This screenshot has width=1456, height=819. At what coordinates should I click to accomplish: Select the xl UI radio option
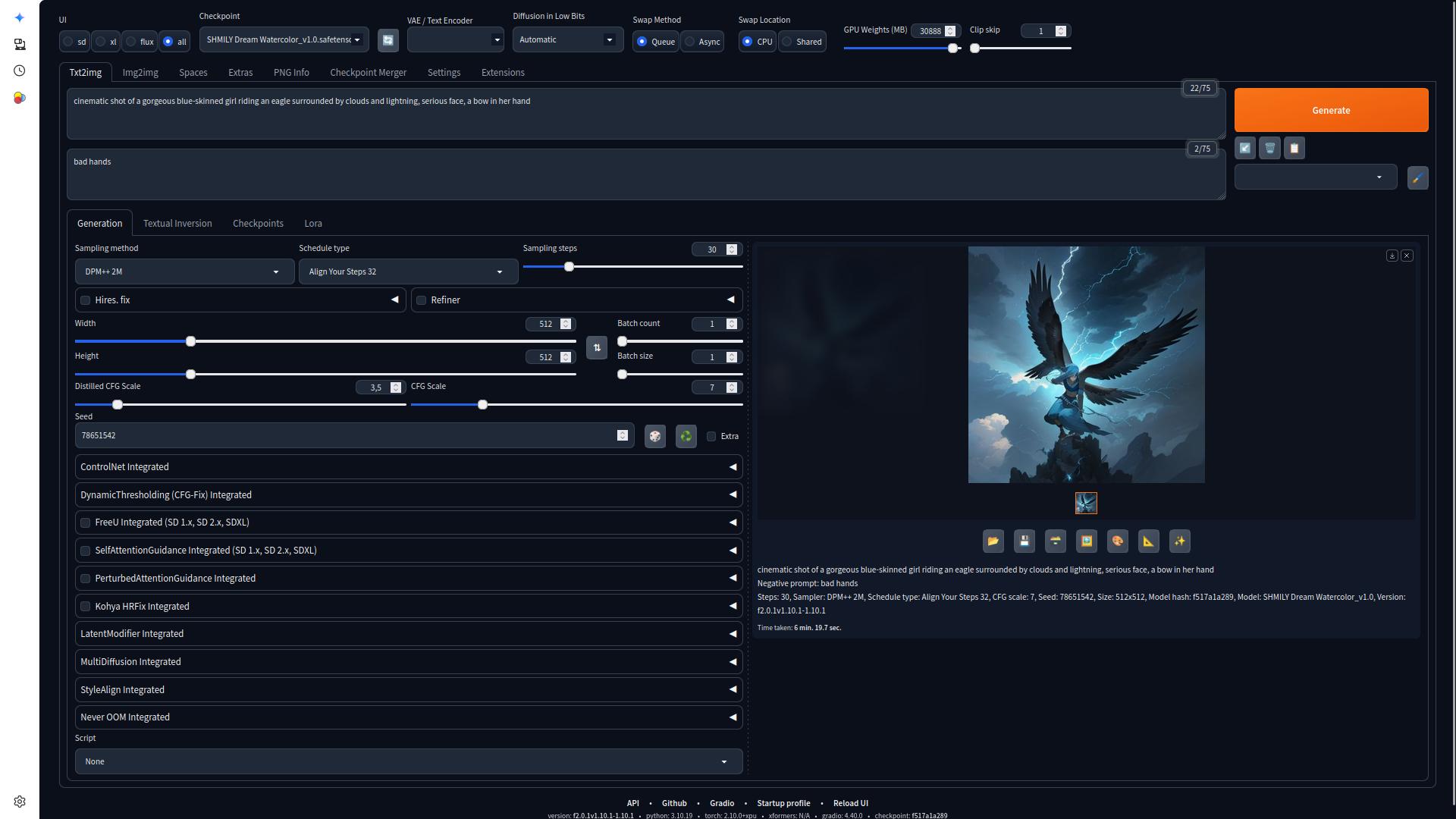106,42
